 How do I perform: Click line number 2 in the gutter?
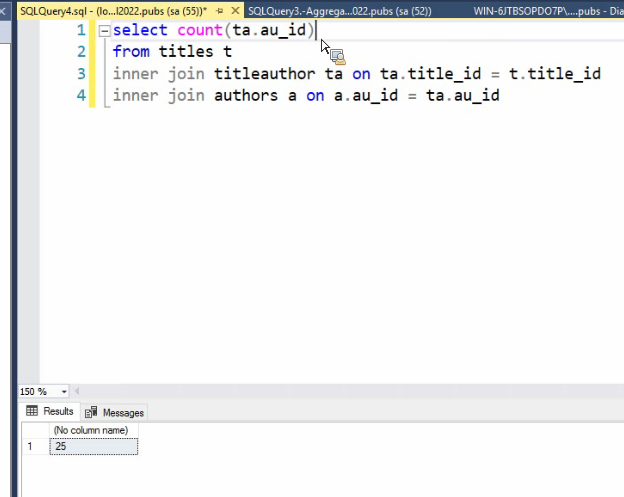pos(81,52)
